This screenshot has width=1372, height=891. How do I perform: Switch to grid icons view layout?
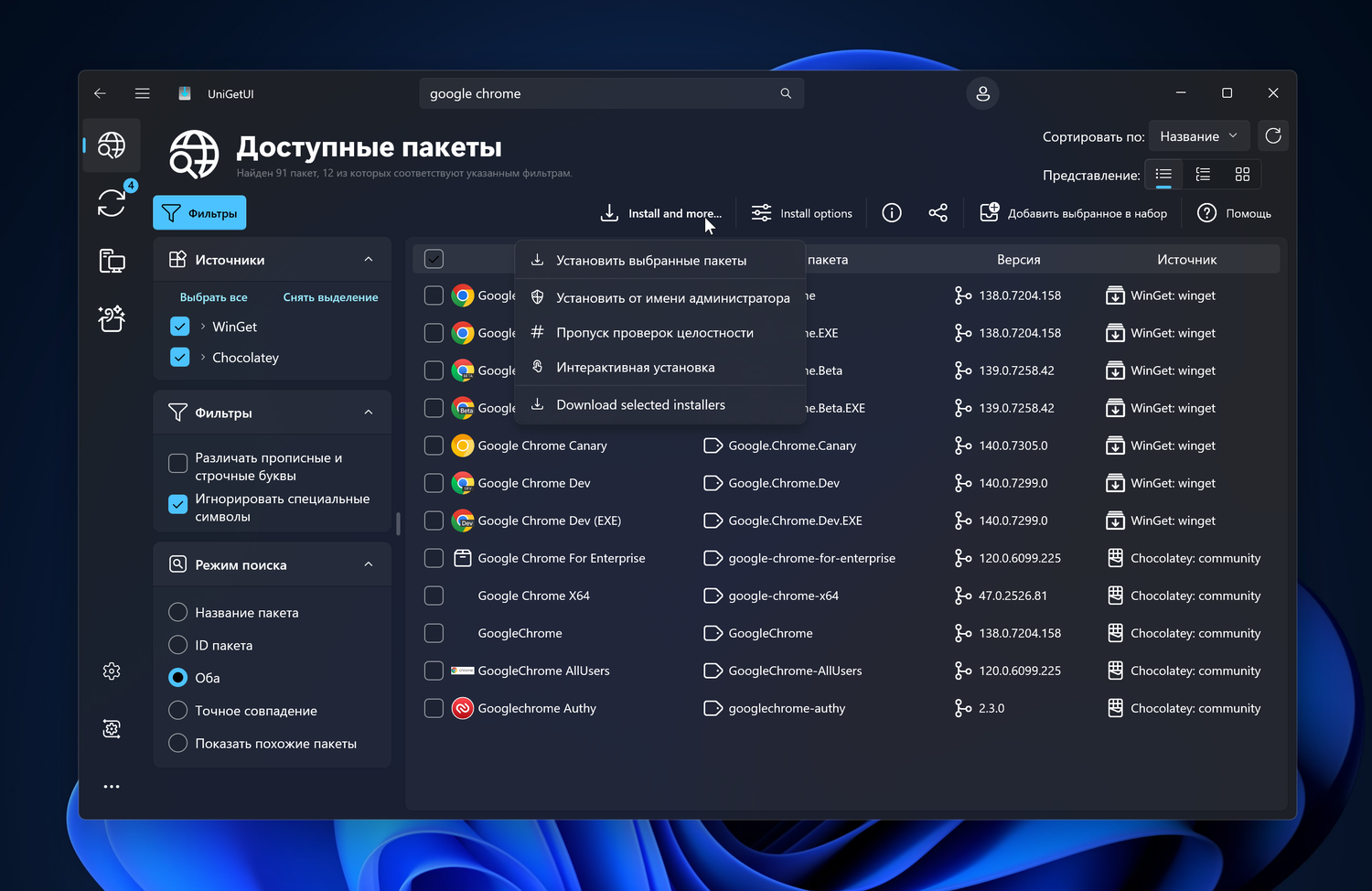pos(1242,174)
